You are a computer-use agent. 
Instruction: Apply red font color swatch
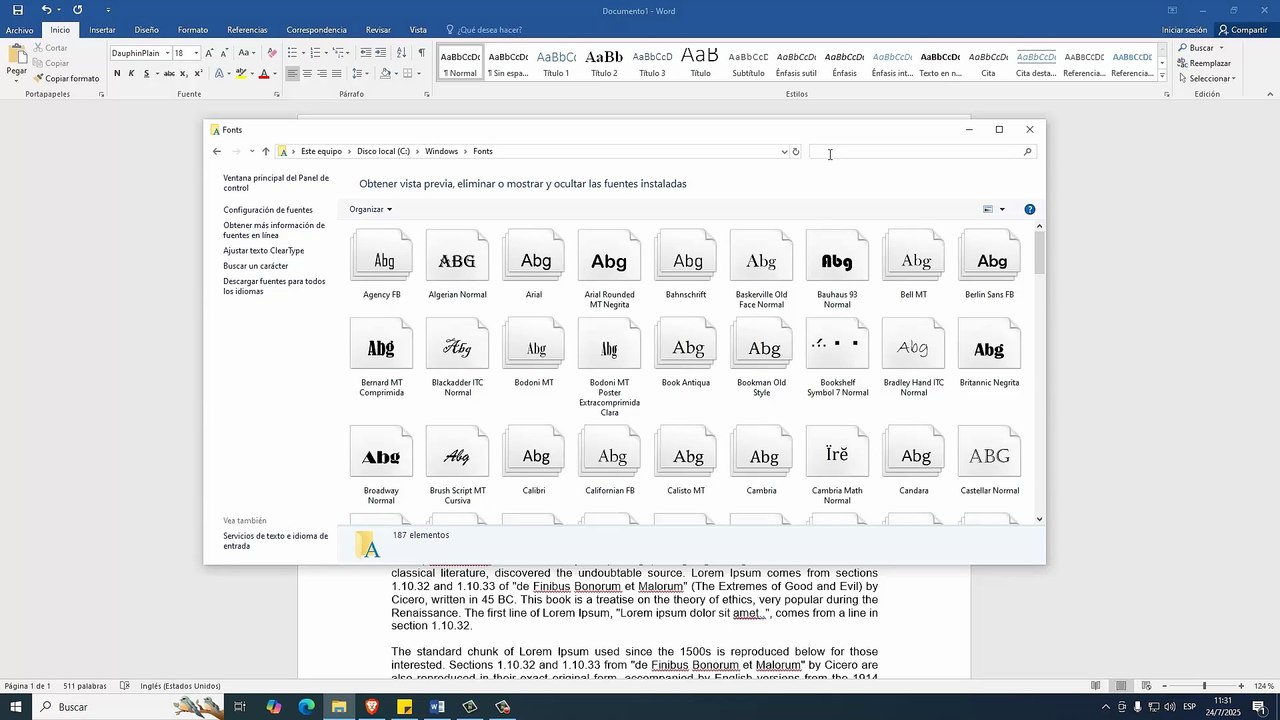tap(264, 73)
